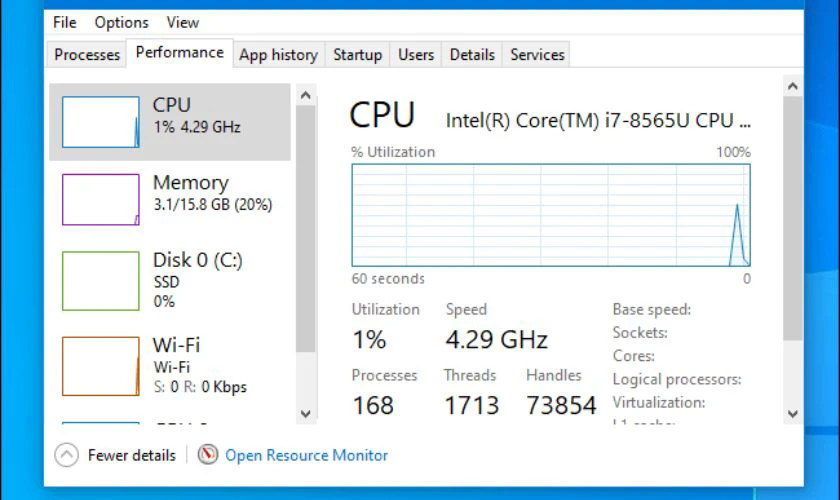Click the CPU utilization graph
Viewport: 840px width, 500px height.
tap(551, 215)
